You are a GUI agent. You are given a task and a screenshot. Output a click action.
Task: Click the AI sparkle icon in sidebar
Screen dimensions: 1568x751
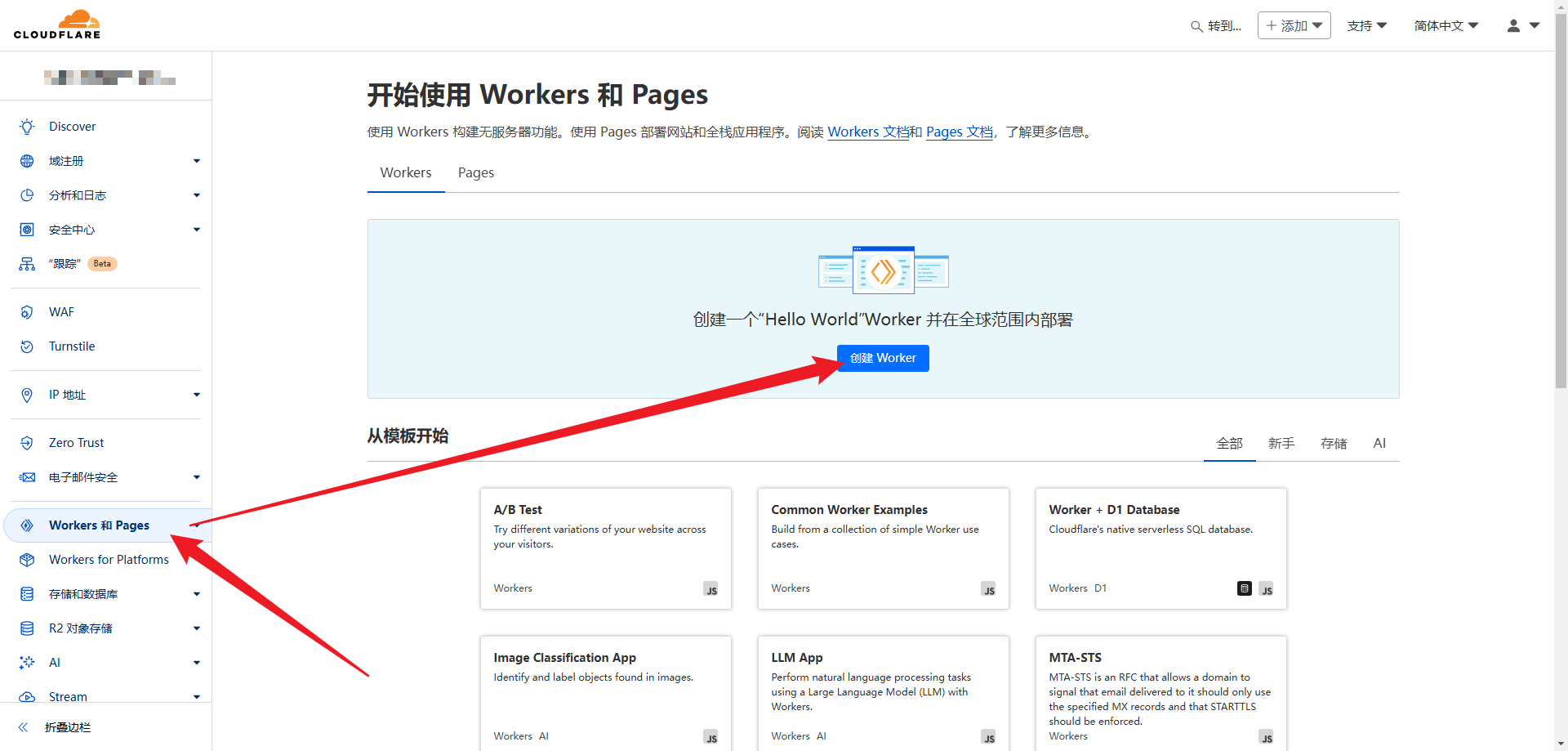[x=27, y=663]
